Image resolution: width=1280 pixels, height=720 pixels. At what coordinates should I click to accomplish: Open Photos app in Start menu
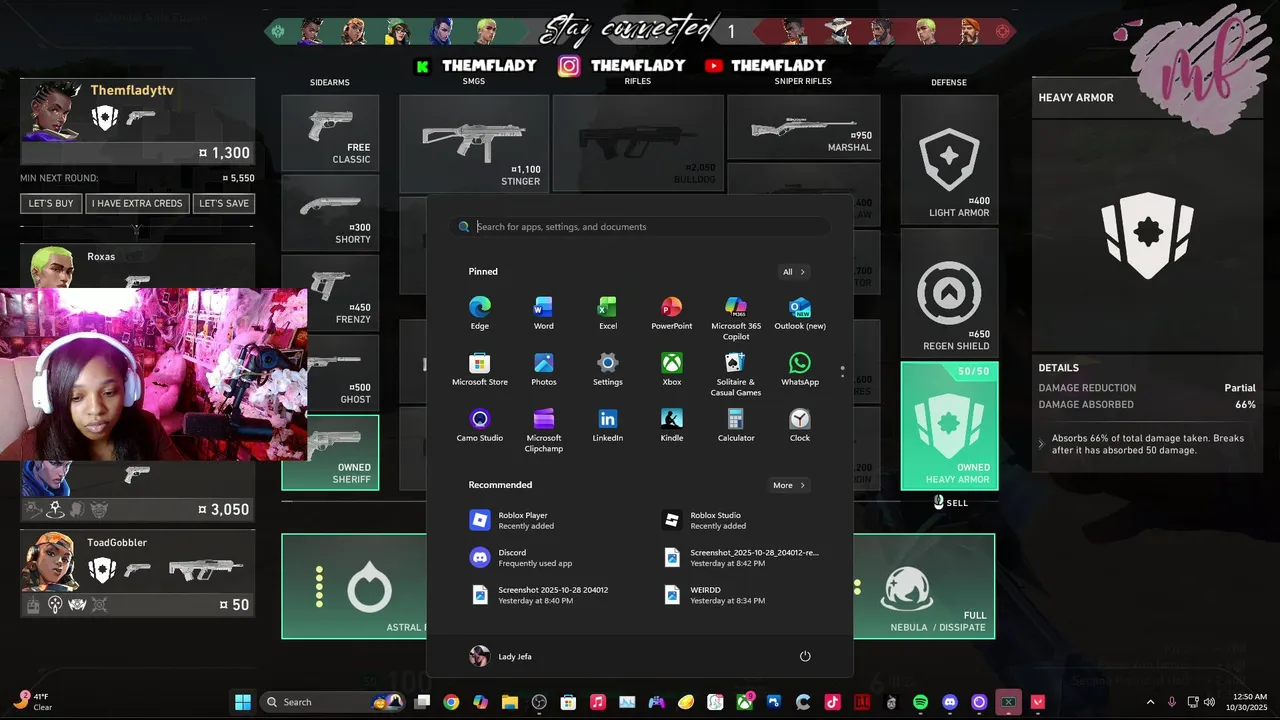[544, 369]
